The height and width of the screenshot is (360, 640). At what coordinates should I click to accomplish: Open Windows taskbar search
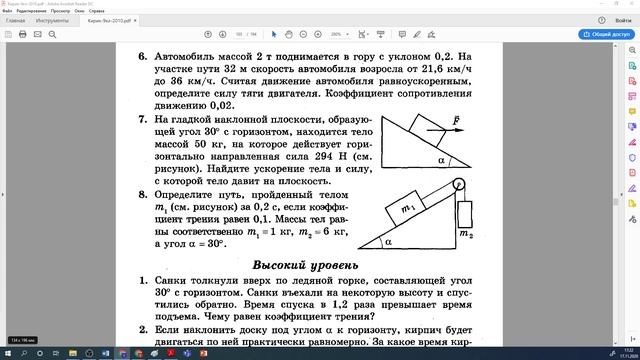24,353
